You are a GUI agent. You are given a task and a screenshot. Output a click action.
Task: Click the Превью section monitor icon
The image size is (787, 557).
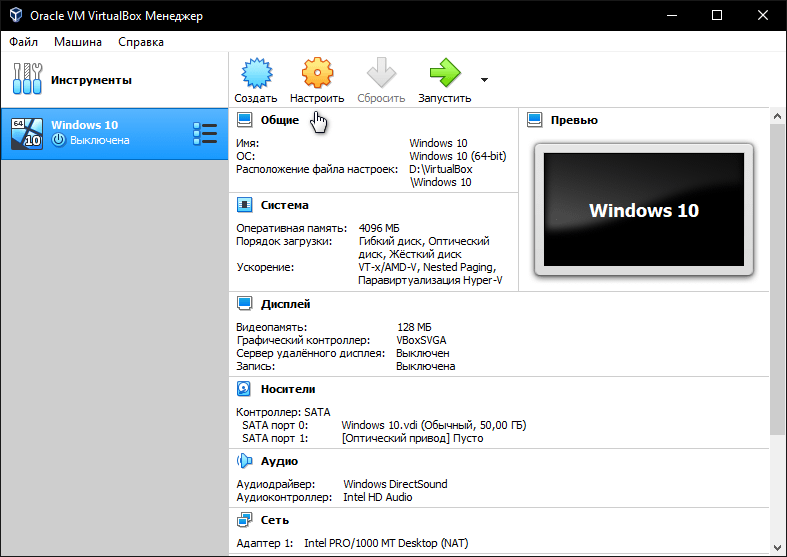(535, 120)
